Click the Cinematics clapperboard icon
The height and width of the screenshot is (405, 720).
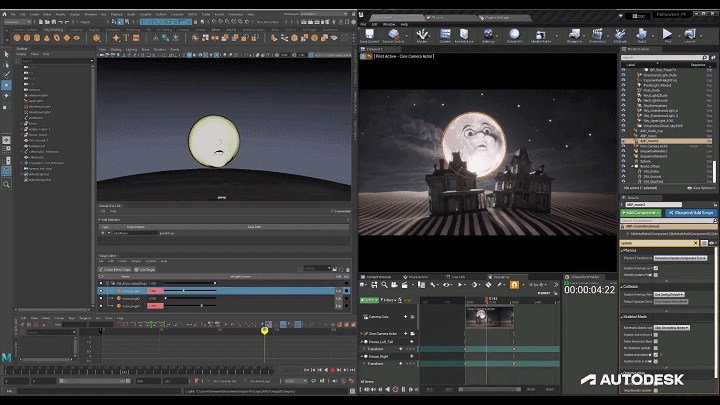click(x=597, y=34)
